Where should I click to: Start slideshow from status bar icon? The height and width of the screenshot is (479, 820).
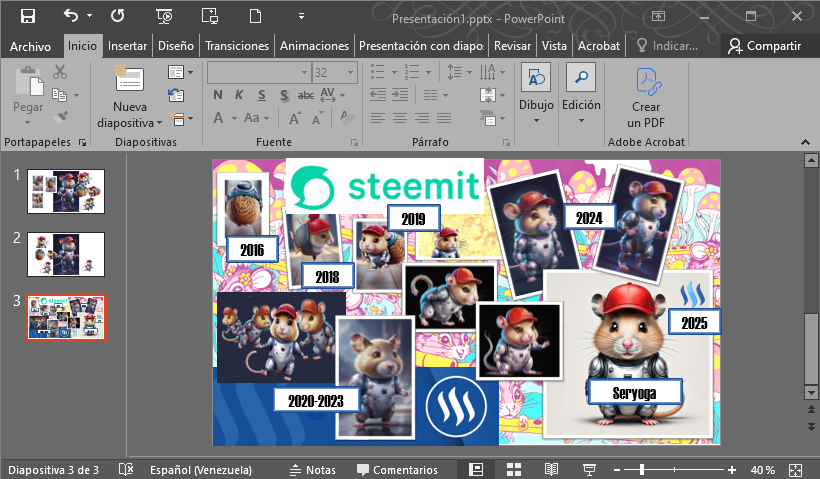point(589,469)
